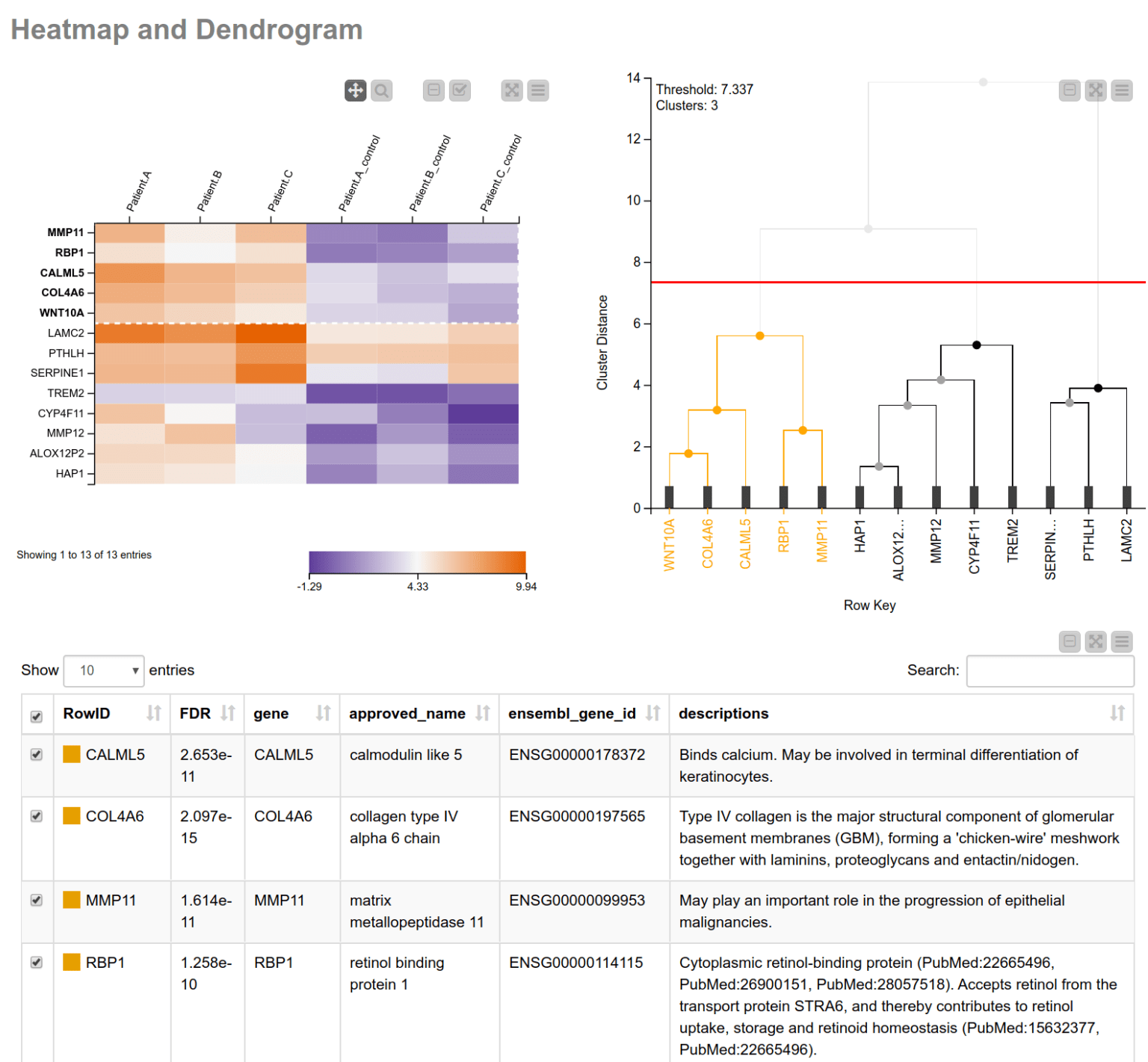The image size is (1148, 1062).
Task: Open the dendrogram hamburger menu
Action: (1122, 90)
